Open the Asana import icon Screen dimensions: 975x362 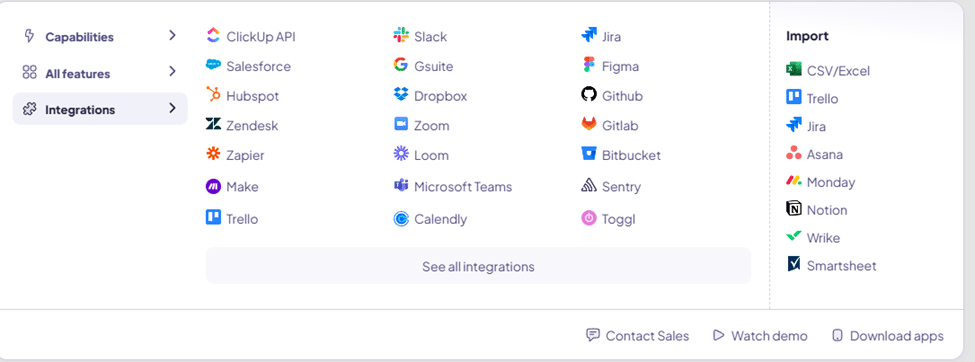[794, 153]
